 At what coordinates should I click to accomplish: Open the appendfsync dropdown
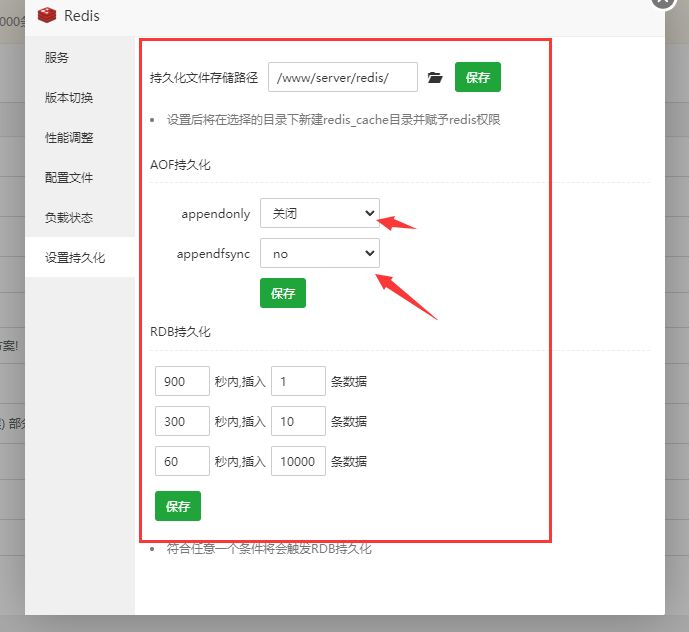coord(320,253)
